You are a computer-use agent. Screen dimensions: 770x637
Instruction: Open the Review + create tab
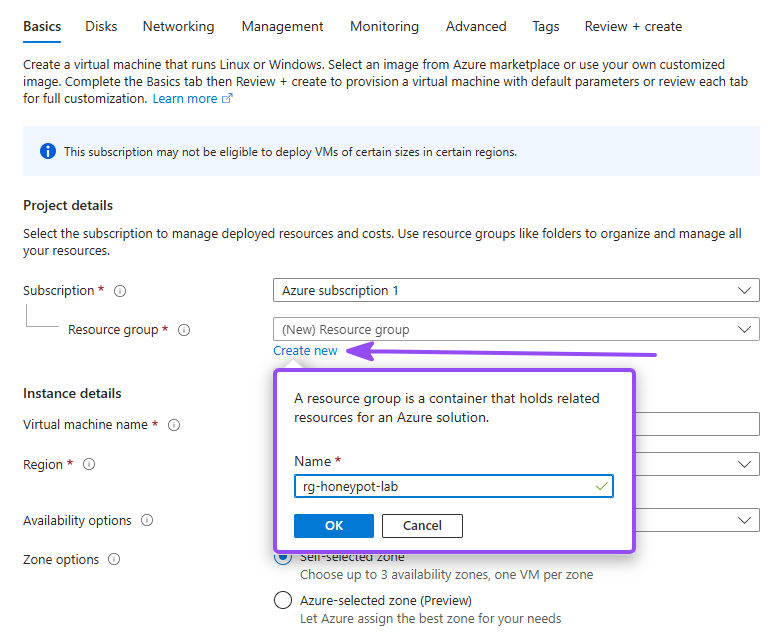[633, 27]
